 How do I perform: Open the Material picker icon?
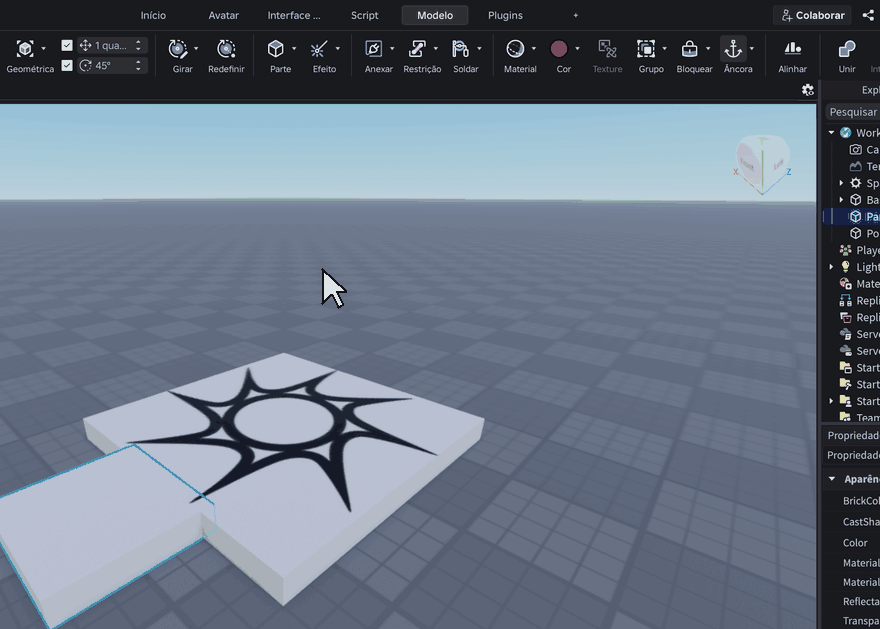click(515, 49)
